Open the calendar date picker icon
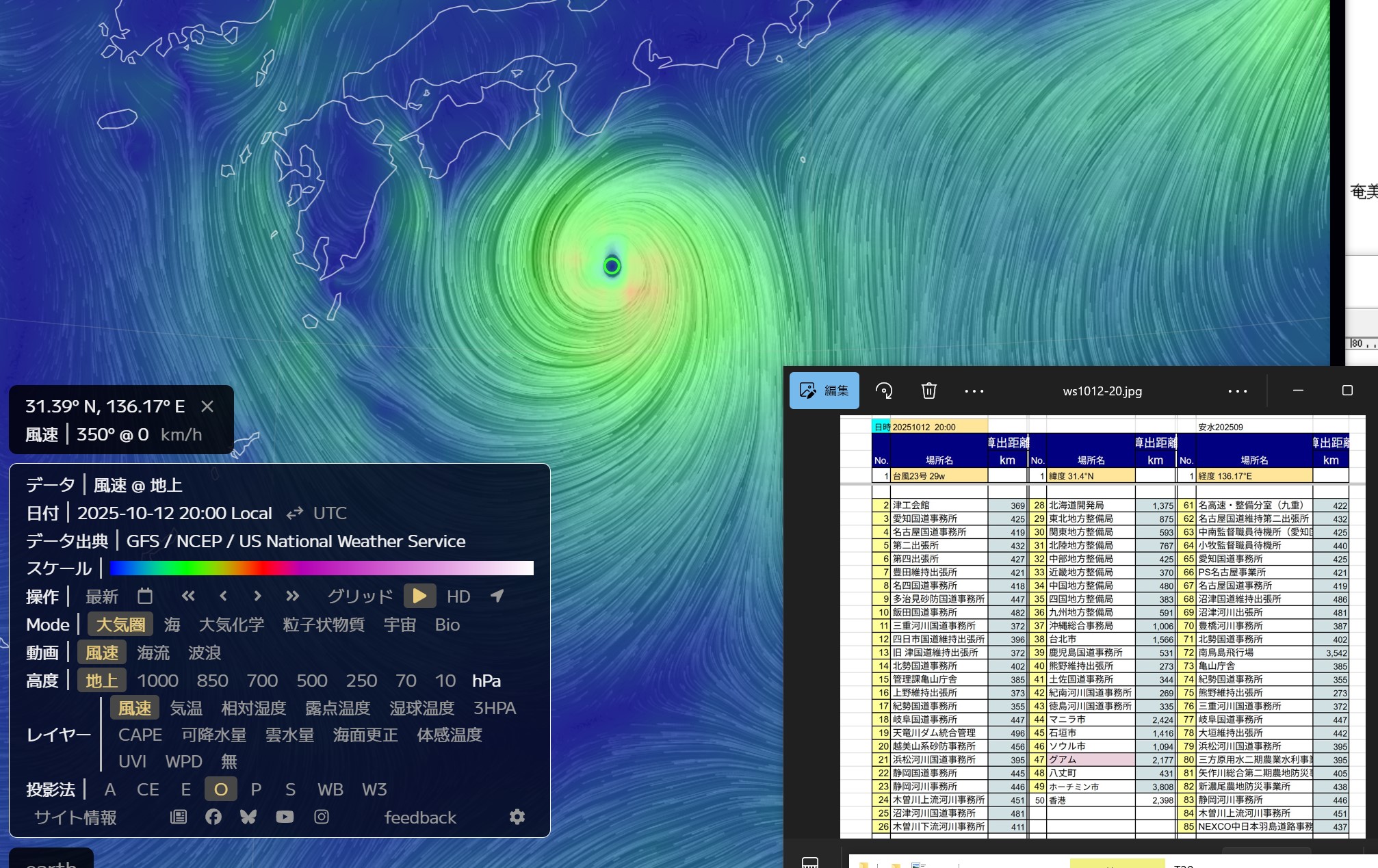Image resolution: width=1378 pixels, height=868 pixels. tap(144, 596)
